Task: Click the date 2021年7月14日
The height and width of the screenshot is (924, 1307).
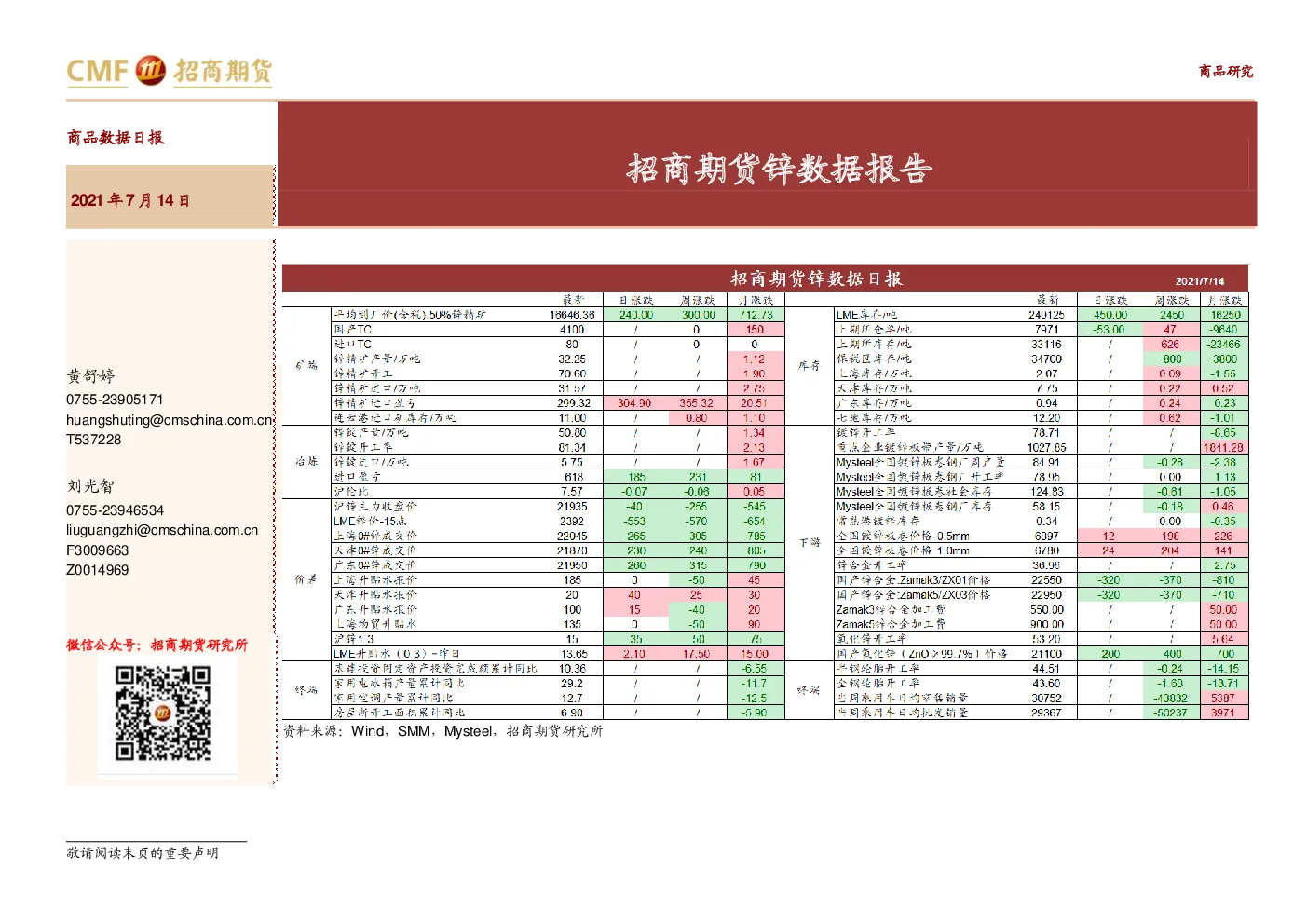Action: pyautogui.click(x=130, y=200)
